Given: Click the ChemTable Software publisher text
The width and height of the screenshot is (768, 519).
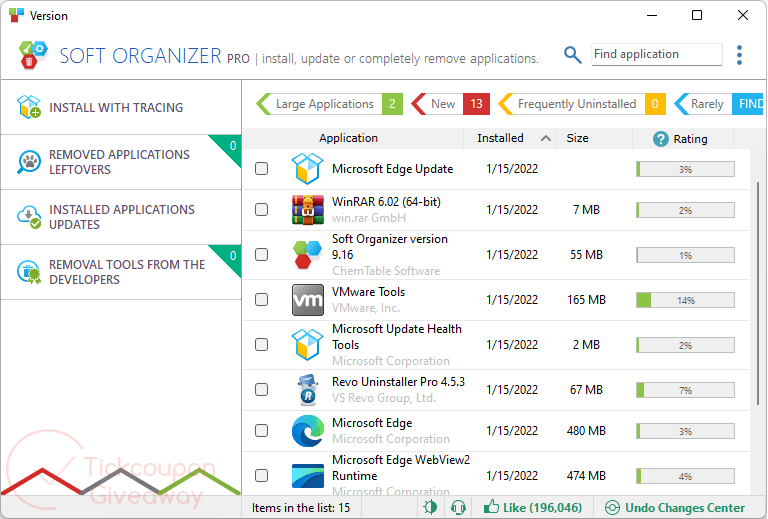Looking at the screenshot, I should point(386,271).
